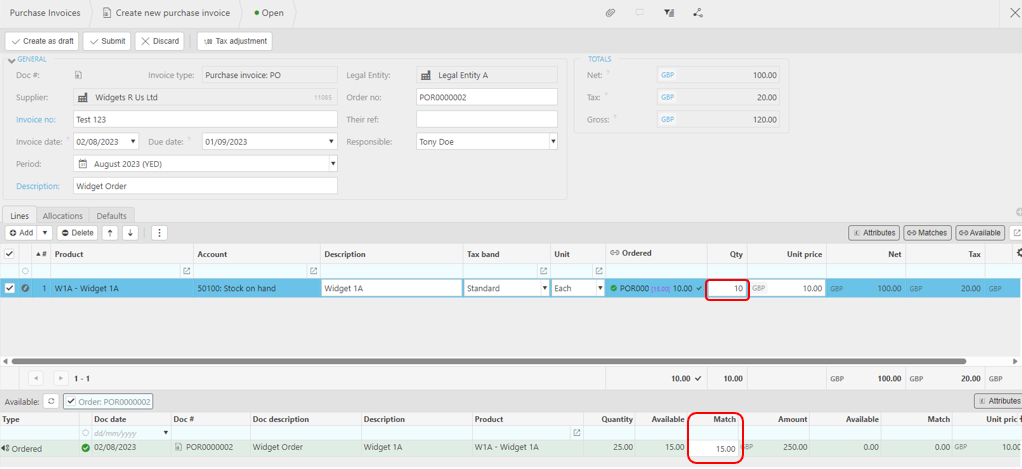This screenshot has height=469, width=1022.
Task: Open the Unit filter lookup icon
Action: pos(598,270)
